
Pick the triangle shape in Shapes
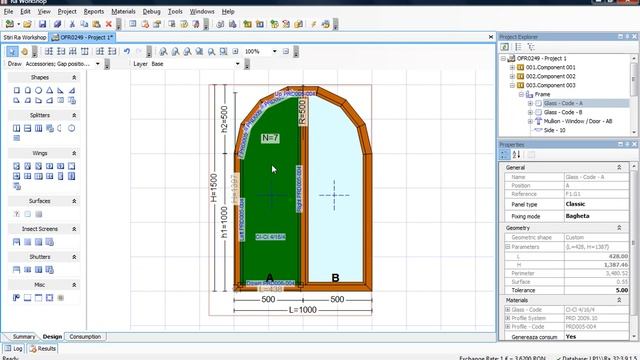49,90
